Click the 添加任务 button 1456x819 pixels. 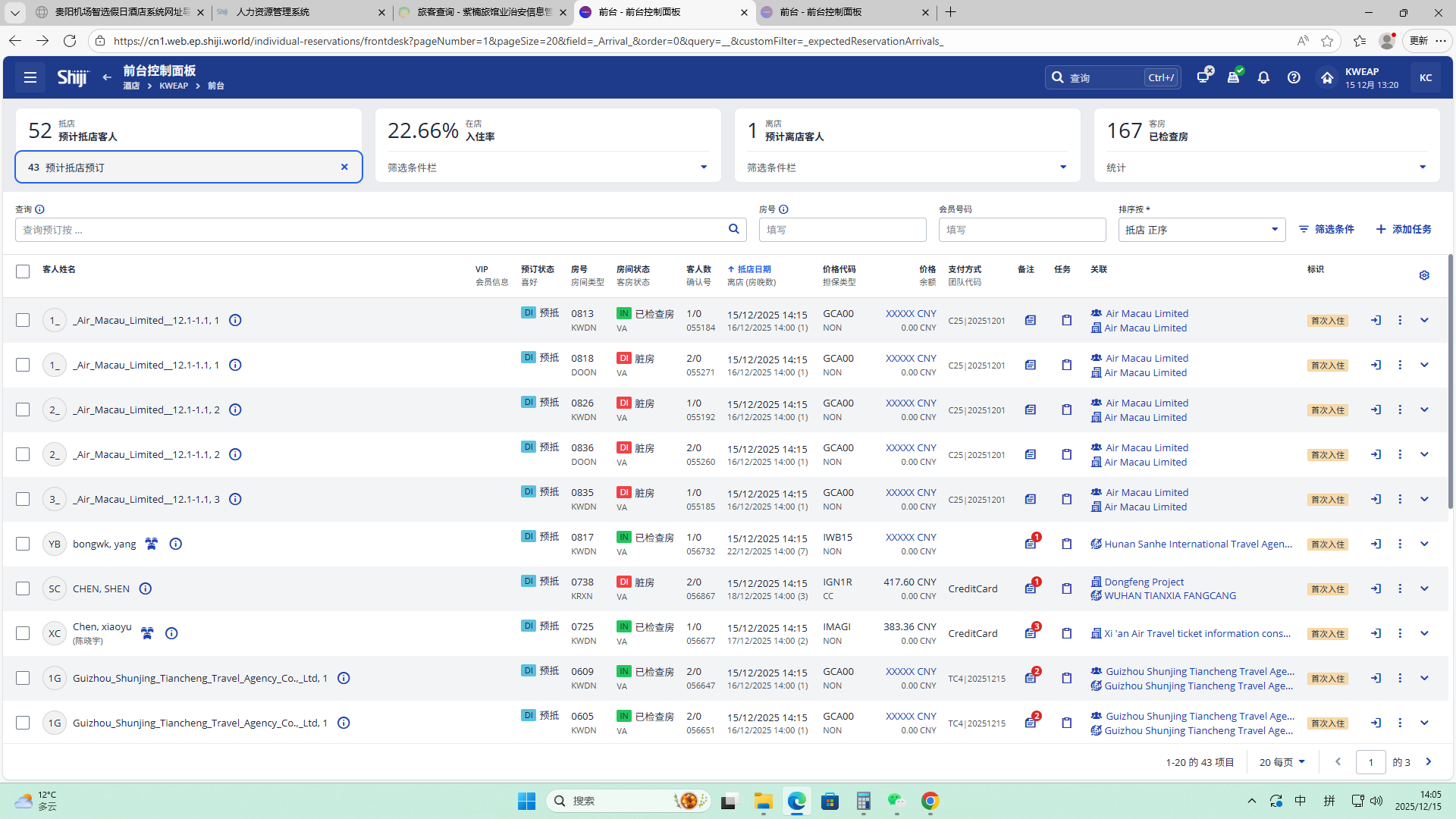click(x=1404, y=229)
